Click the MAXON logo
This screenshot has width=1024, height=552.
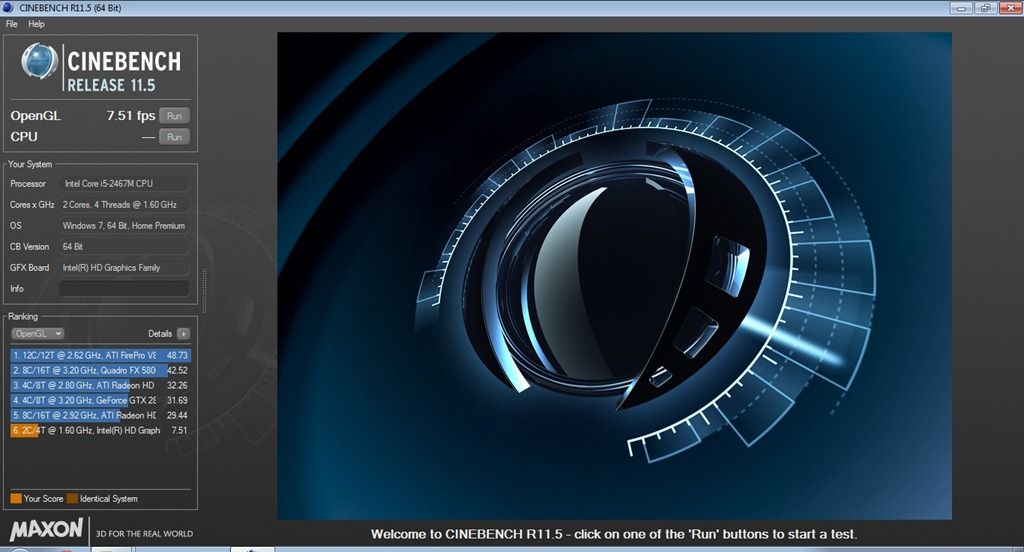click(46, 530)
